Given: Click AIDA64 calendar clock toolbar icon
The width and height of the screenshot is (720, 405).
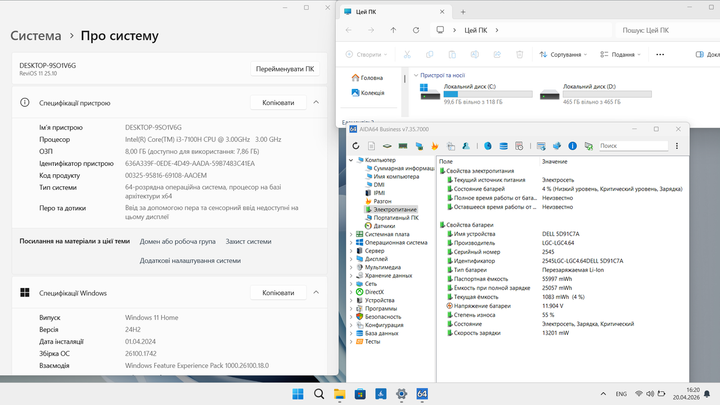Looking at the screenshot, I should click(x=519, y=146).
